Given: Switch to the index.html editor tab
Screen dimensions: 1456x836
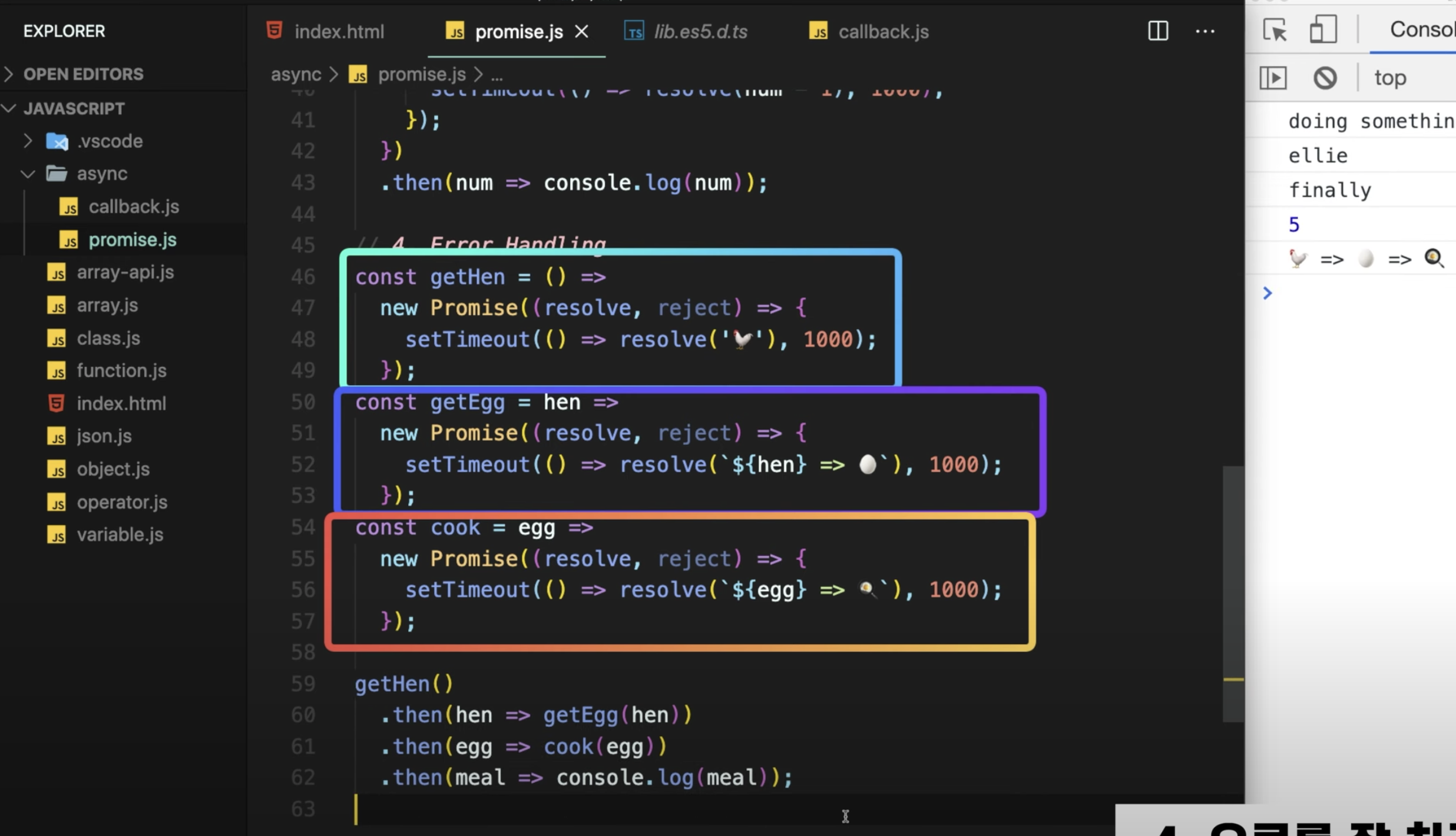Looking at the screenshot, I should (x=339, y=31).
